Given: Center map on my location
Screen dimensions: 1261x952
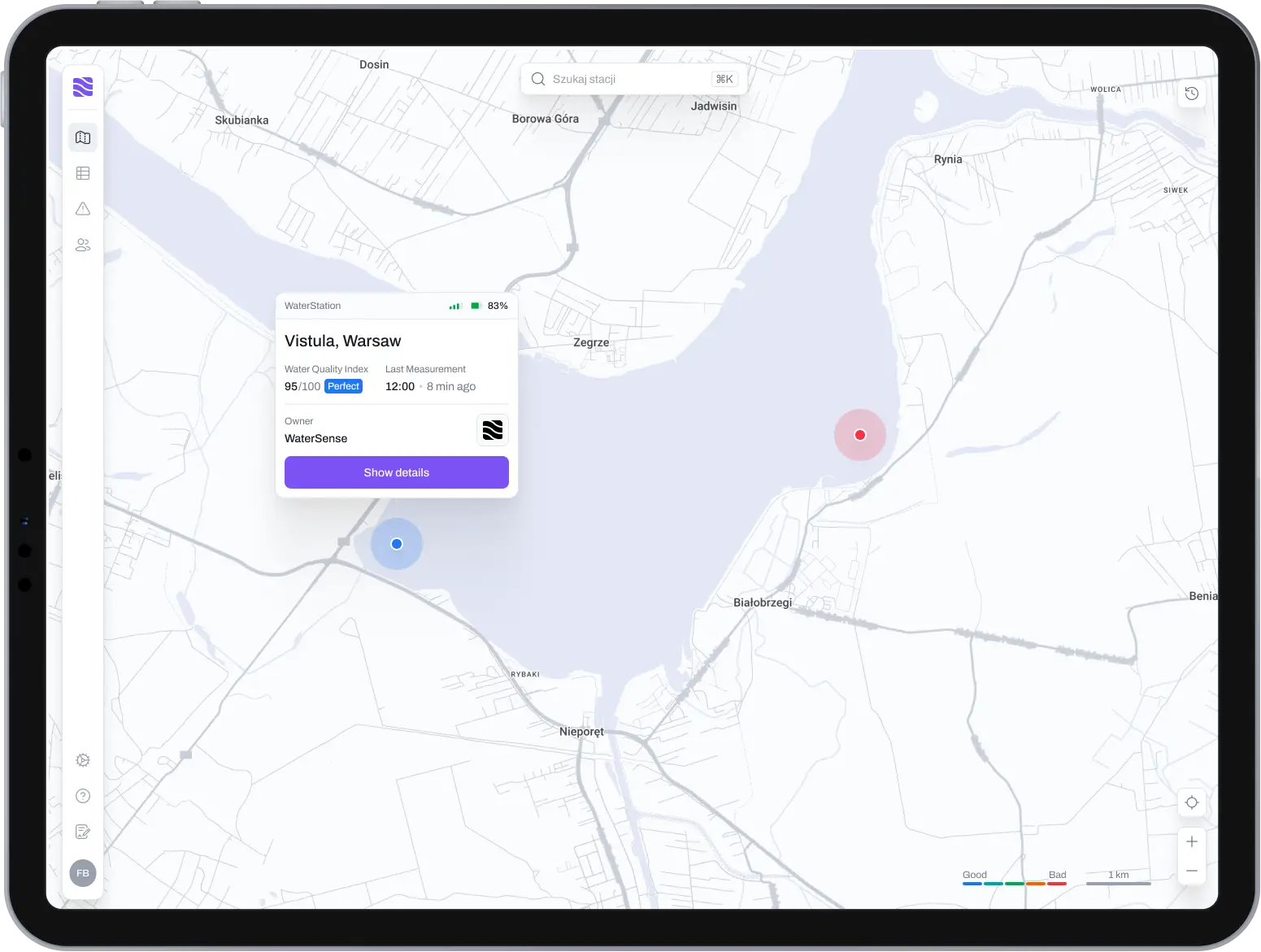Looking at the screenshot, I should [1192, 802].
